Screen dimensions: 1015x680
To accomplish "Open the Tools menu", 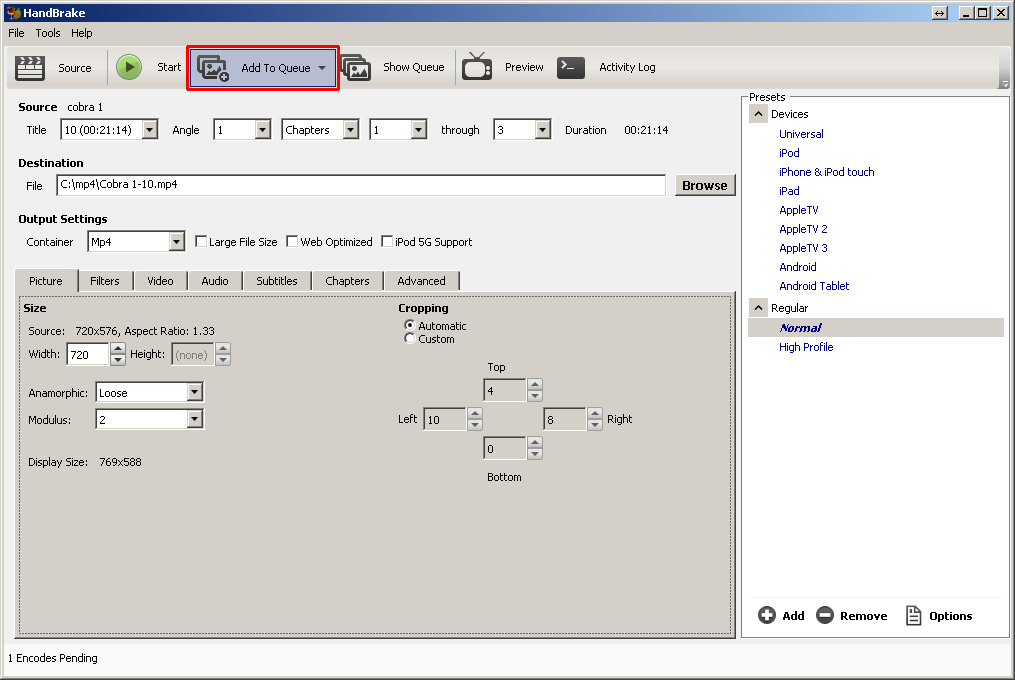I will (48, 33).
